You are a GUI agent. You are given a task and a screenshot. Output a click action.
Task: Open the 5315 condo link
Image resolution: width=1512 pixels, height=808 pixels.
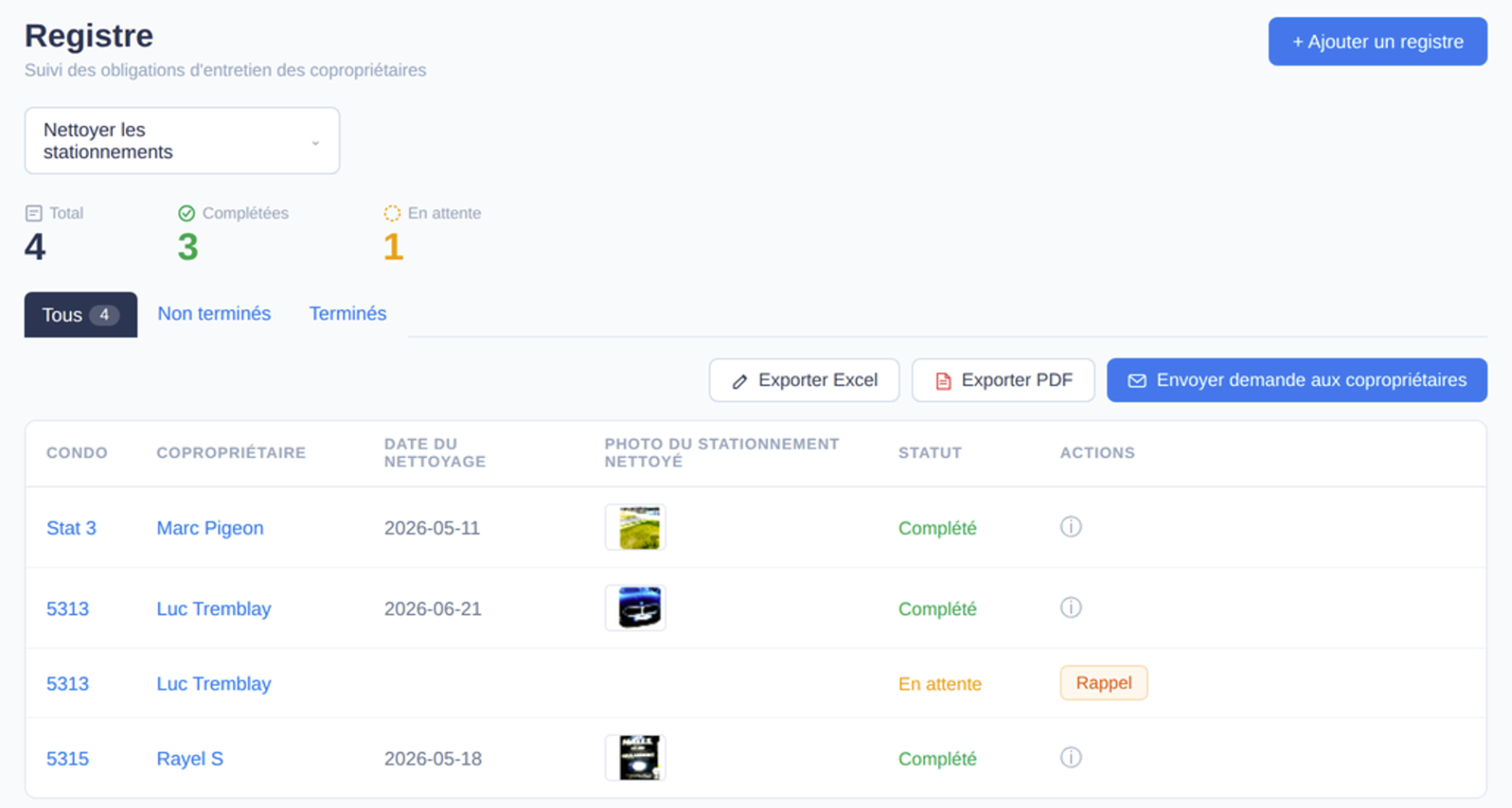[68, 758]
